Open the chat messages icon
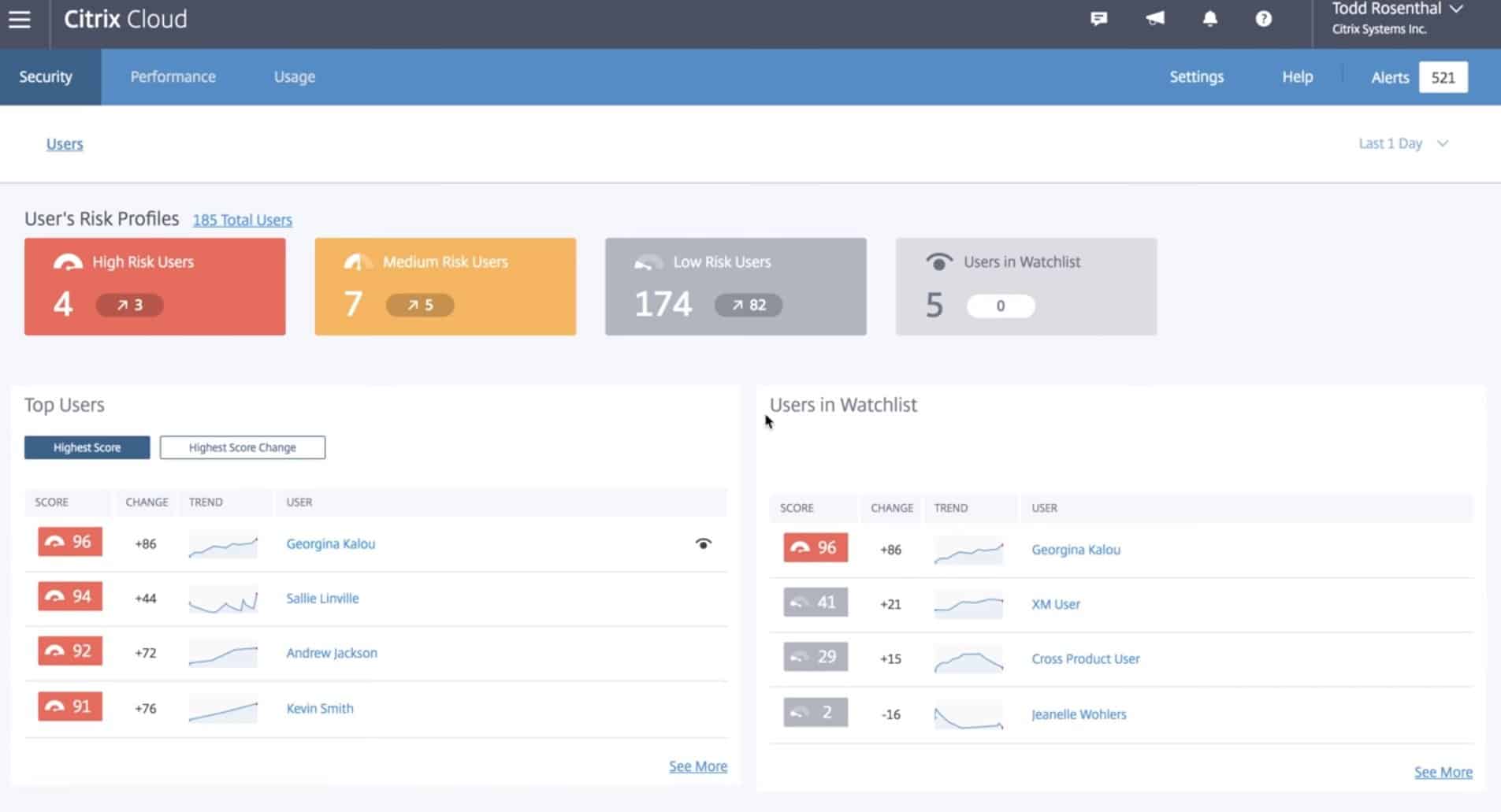 (x=1098, y=19)
